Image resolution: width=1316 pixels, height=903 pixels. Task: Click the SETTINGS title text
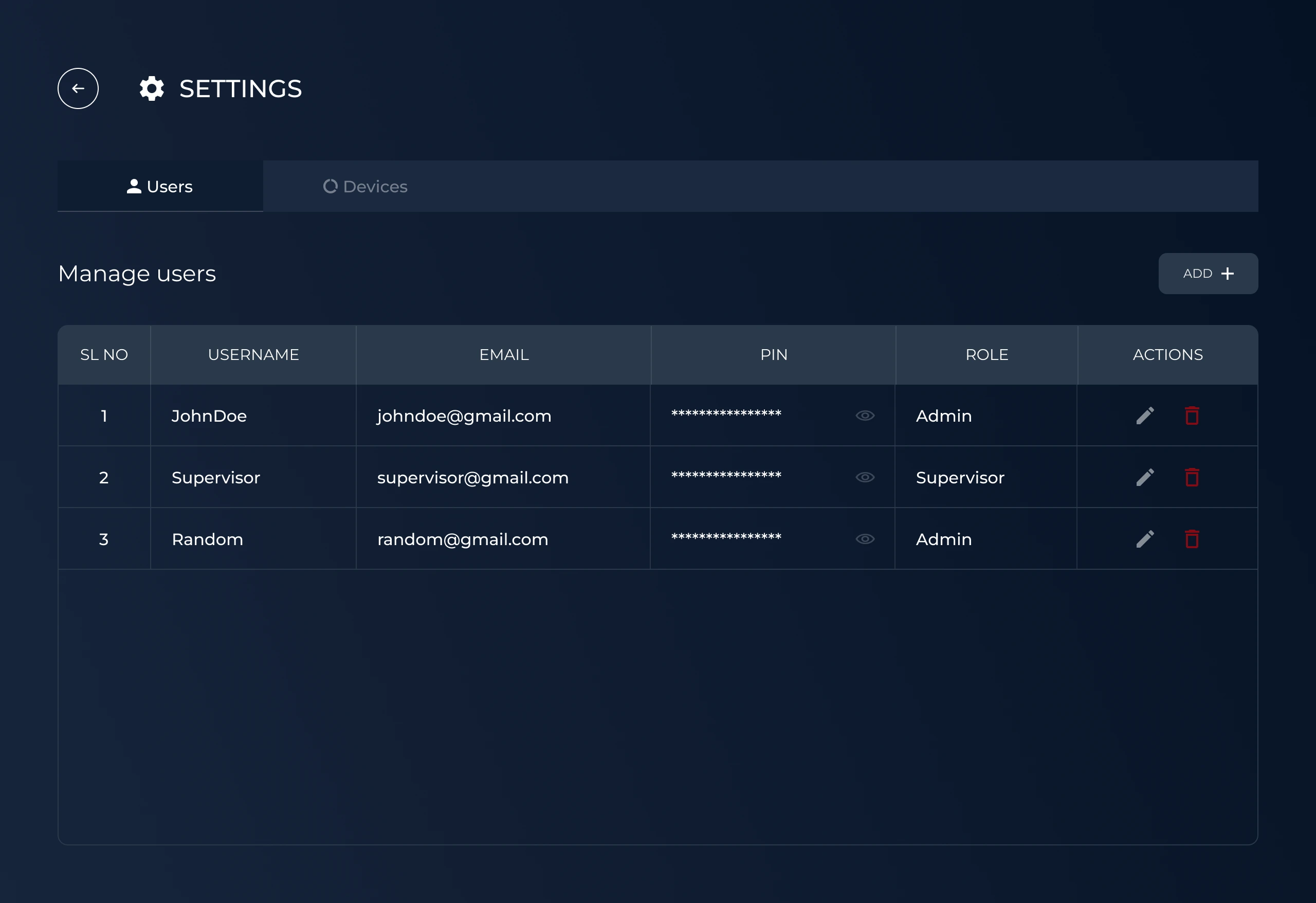point(241,88)
